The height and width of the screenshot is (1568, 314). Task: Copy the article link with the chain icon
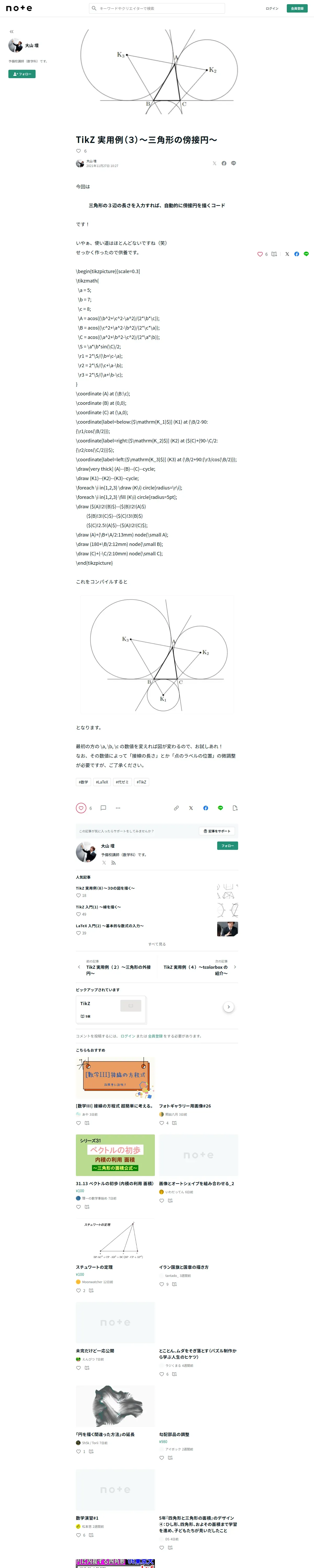[176, 808]
